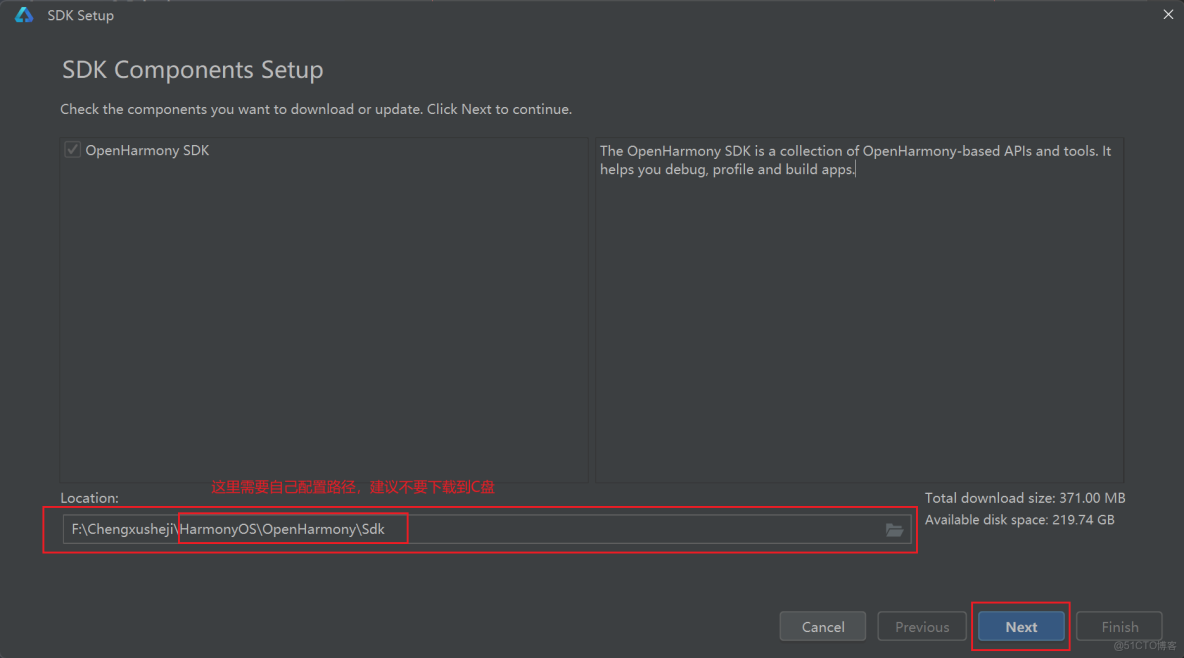Open the folder browse icon for Location
The width and height of the screenshot is (1184, 658).
894,529
